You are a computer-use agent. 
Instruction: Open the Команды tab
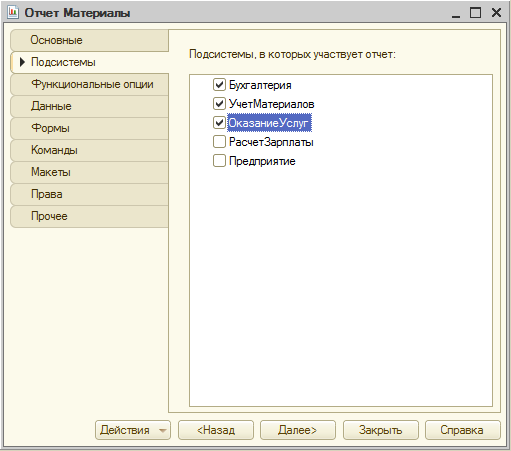[x=90, y=150]
